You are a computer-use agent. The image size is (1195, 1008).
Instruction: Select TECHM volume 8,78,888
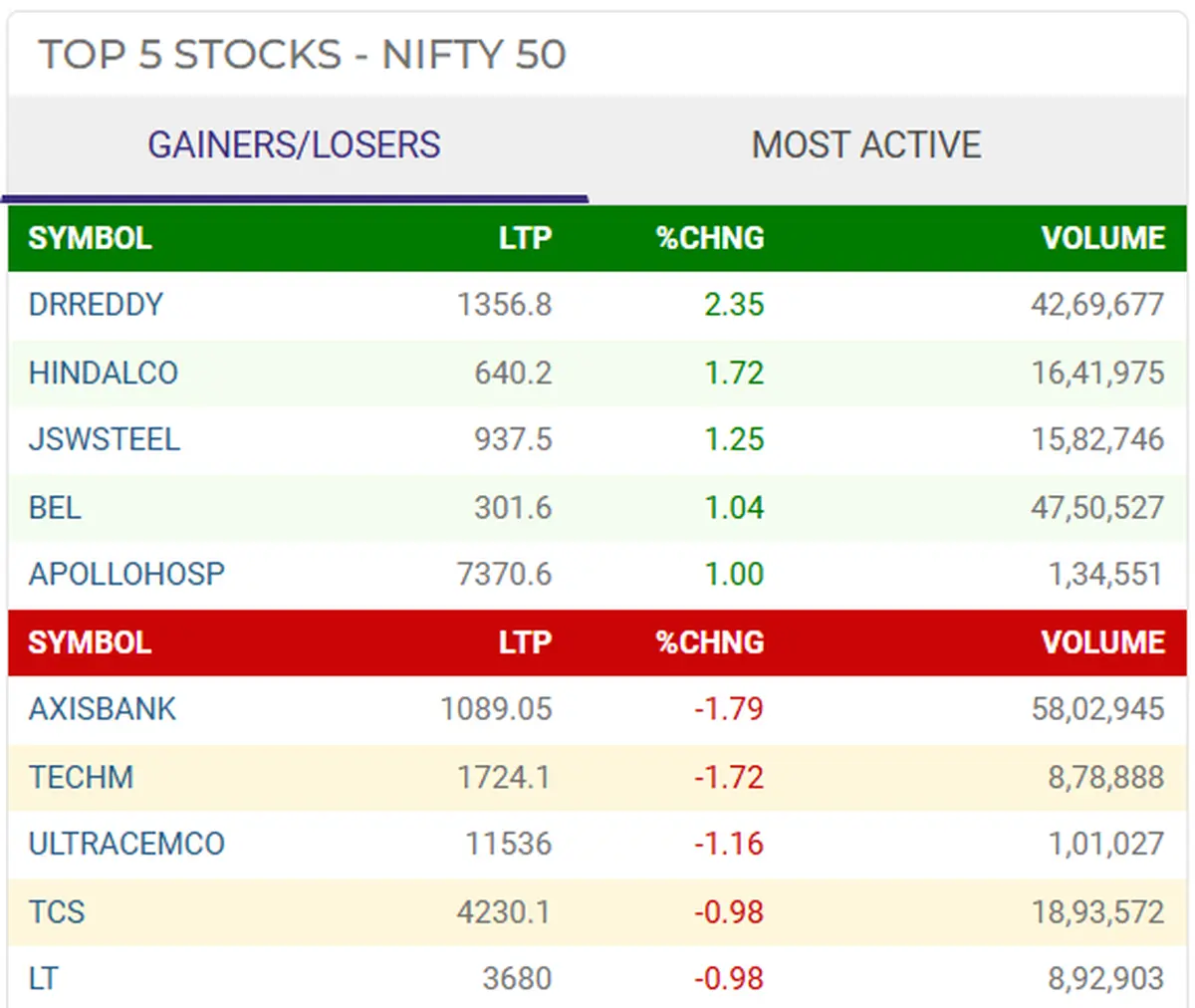point(1105,777)
